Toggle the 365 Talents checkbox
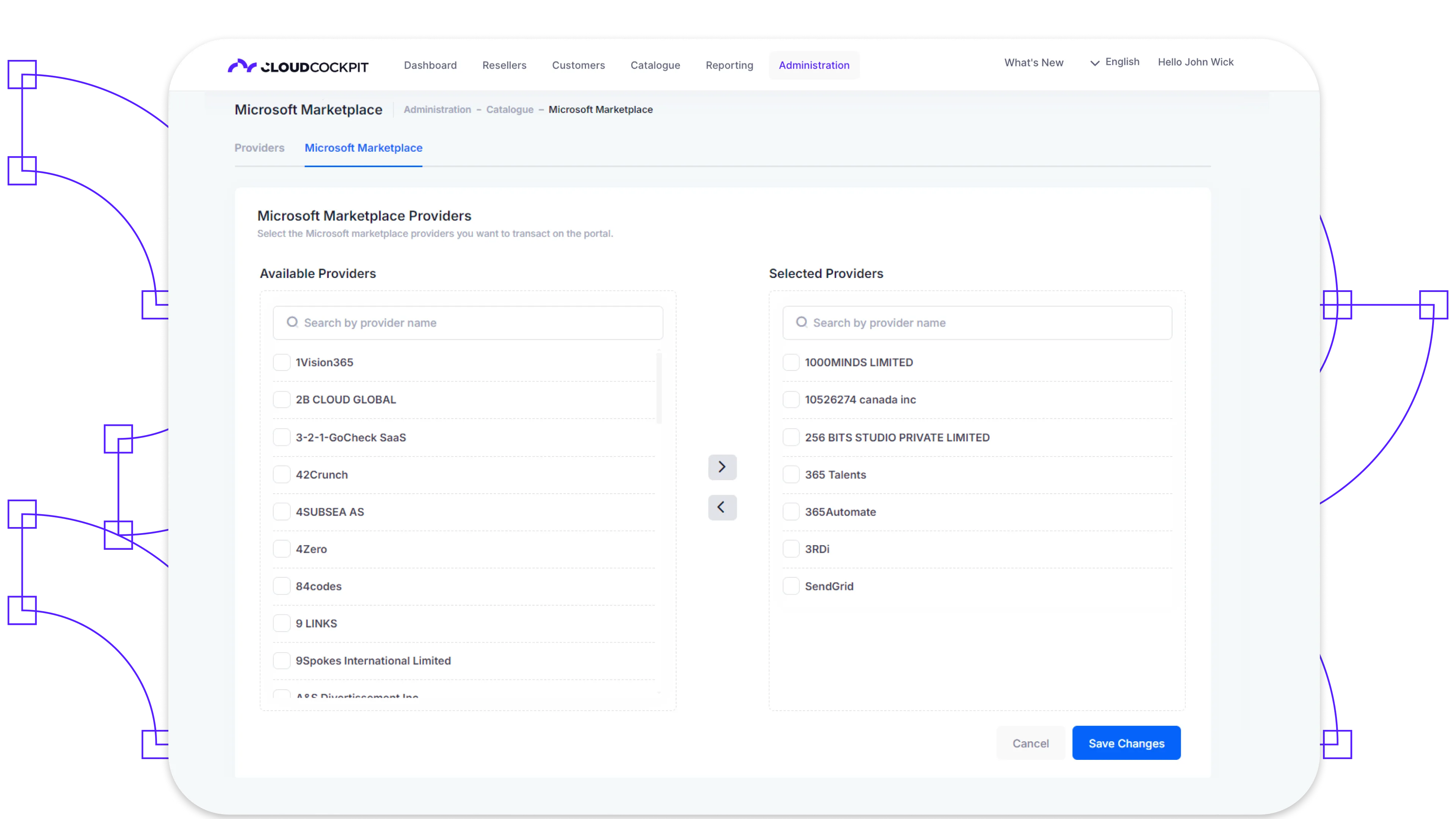Screen dimensions: 1456x819 791,474
